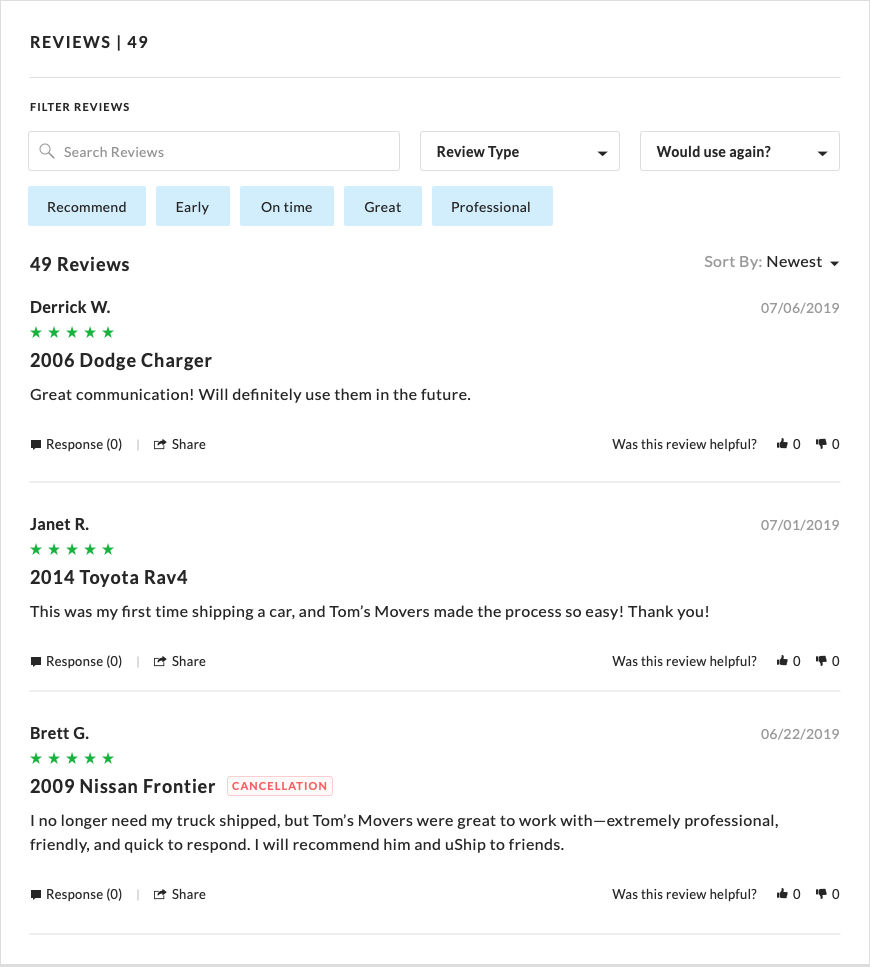Share Janet R.'s Toyota Rav4 review
This screenshot has height=967, width=870.
[x=180, y=661]
